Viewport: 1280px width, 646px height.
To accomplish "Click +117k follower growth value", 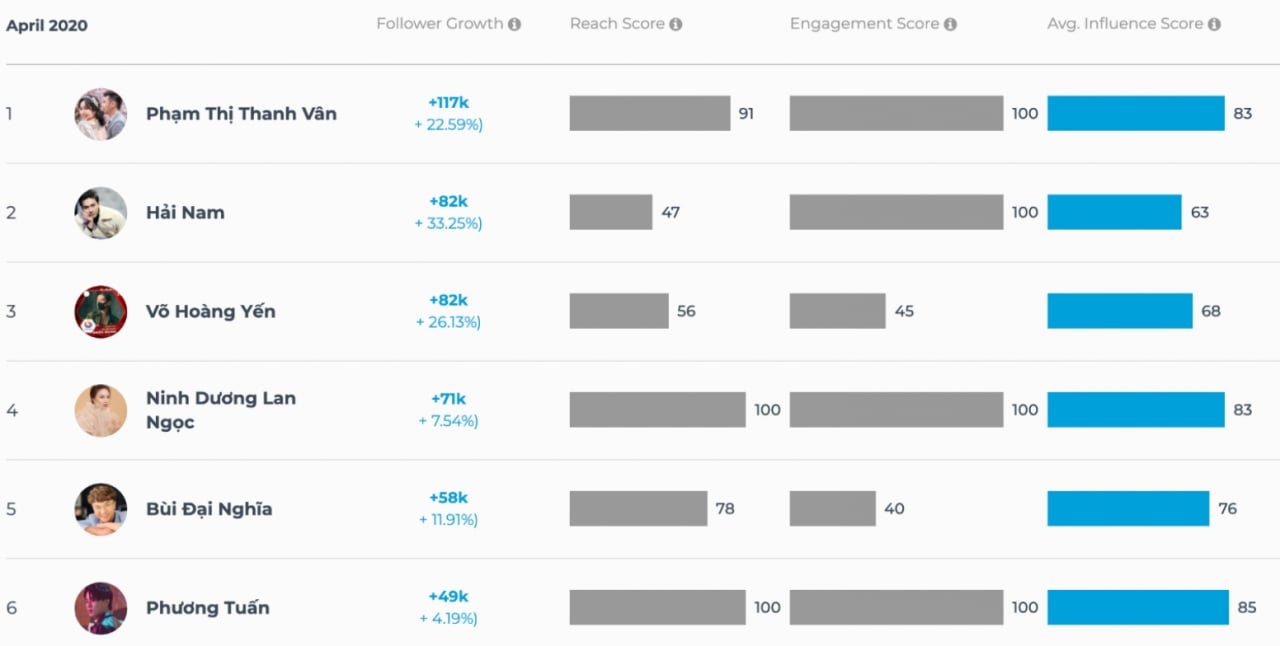I will tap(448, 102).
